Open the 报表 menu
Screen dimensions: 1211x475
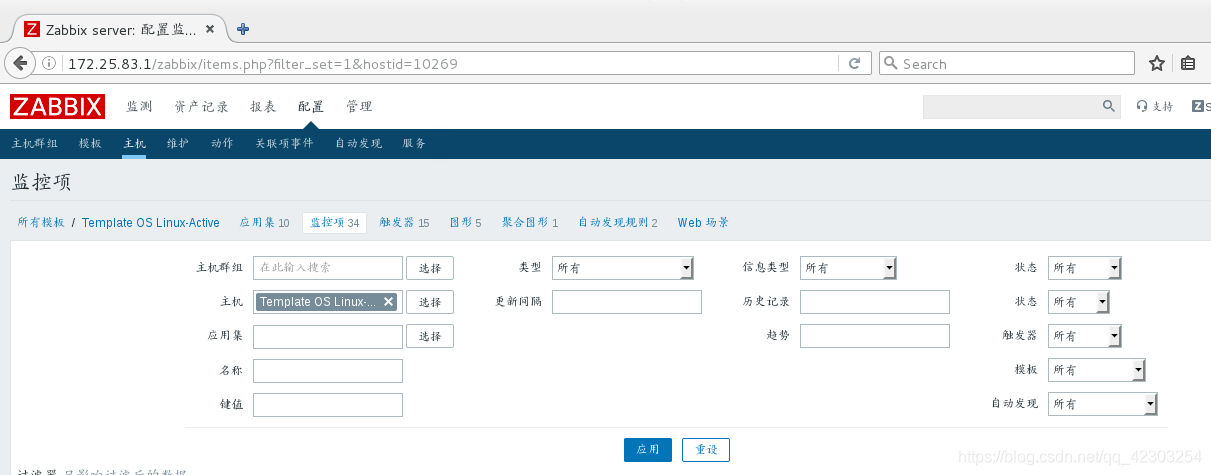[x=263, y=106]
